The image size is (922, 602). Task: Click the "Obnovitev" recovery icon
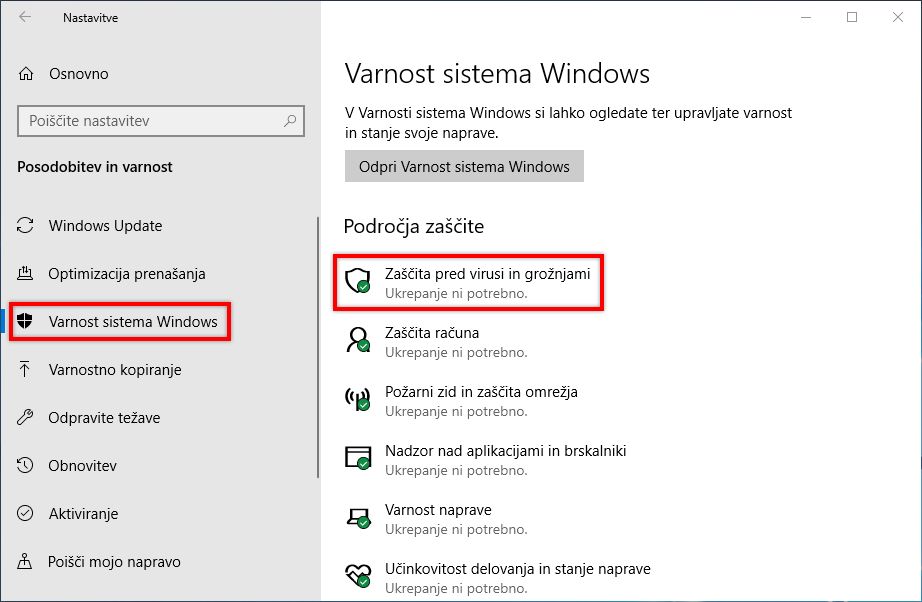pyautogui.click(x=25, y=465)
